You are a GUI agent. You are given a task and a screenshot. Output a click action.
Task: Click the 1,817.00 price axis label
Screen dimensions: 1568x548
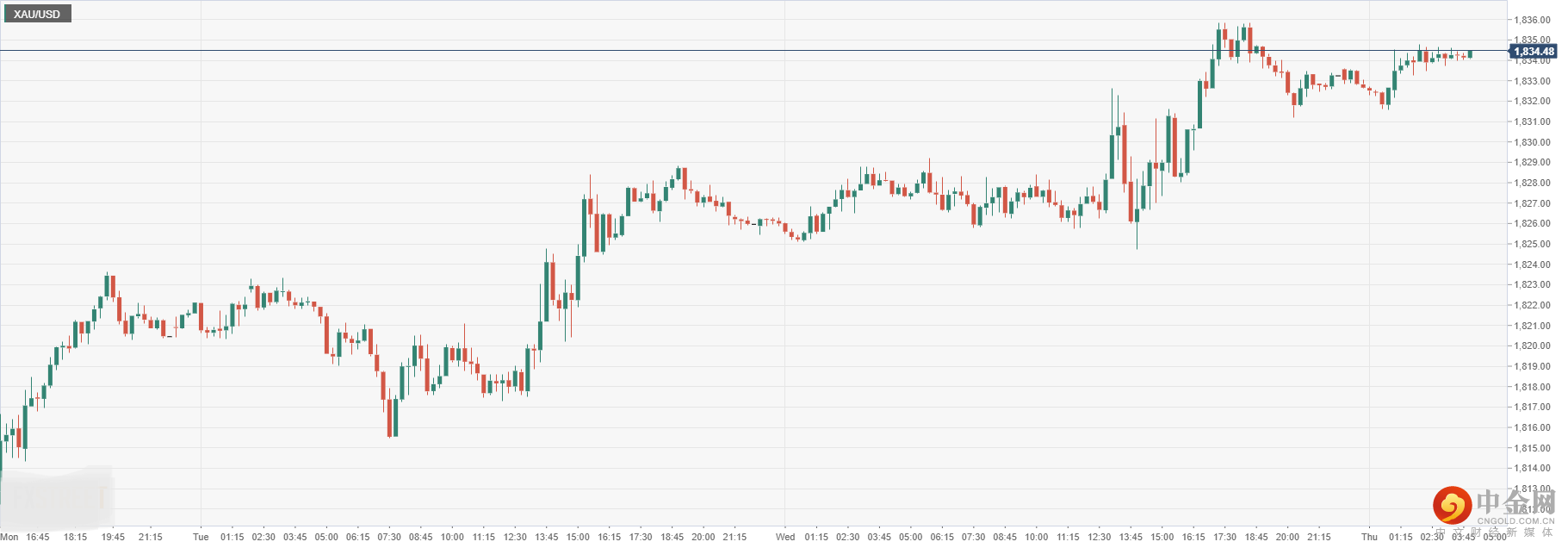(x=1532, y=407)
